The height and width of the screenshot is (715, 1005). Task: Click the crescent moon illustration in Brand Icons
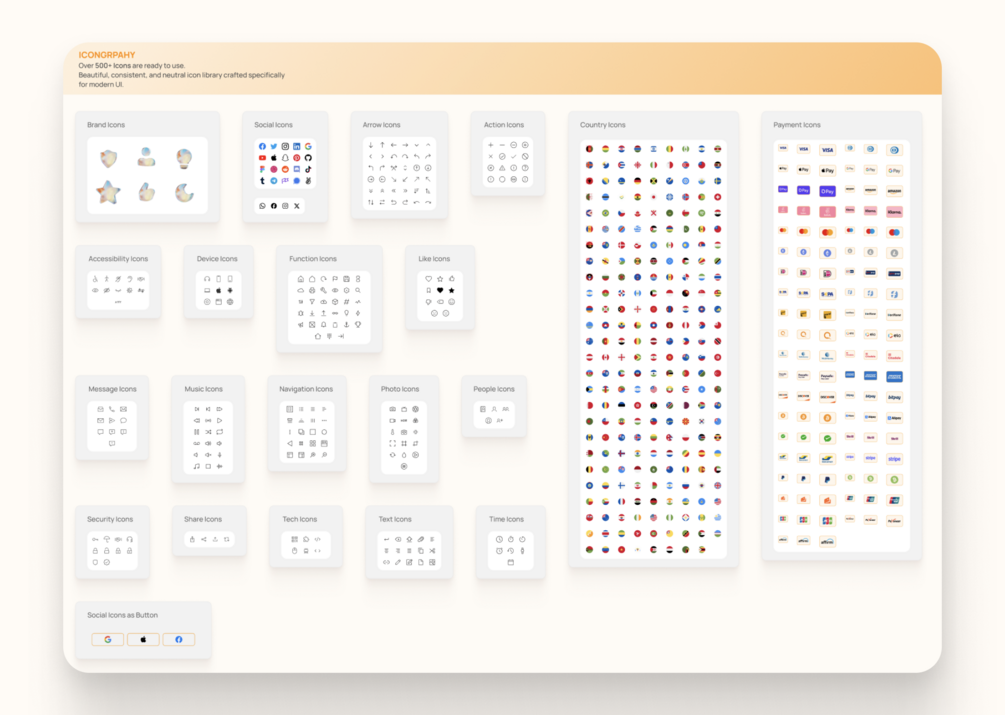click(185, 192)
